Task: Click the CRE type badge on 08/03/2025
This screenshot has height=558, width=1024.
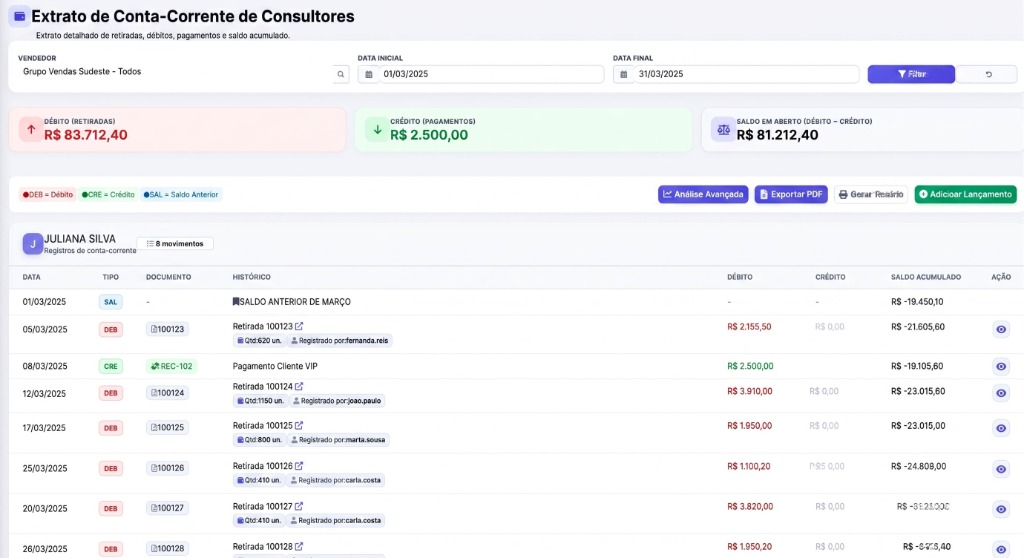Action: pos(110,367)
